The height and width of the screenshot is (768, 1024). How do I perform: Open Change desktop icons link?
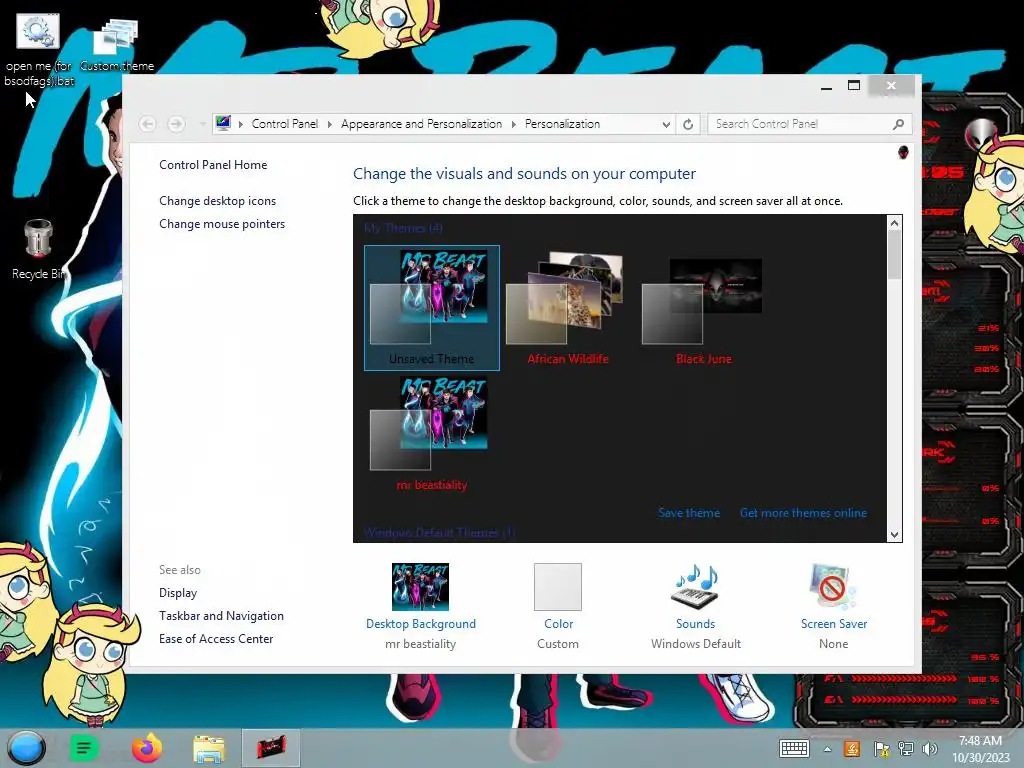[217, 201]
